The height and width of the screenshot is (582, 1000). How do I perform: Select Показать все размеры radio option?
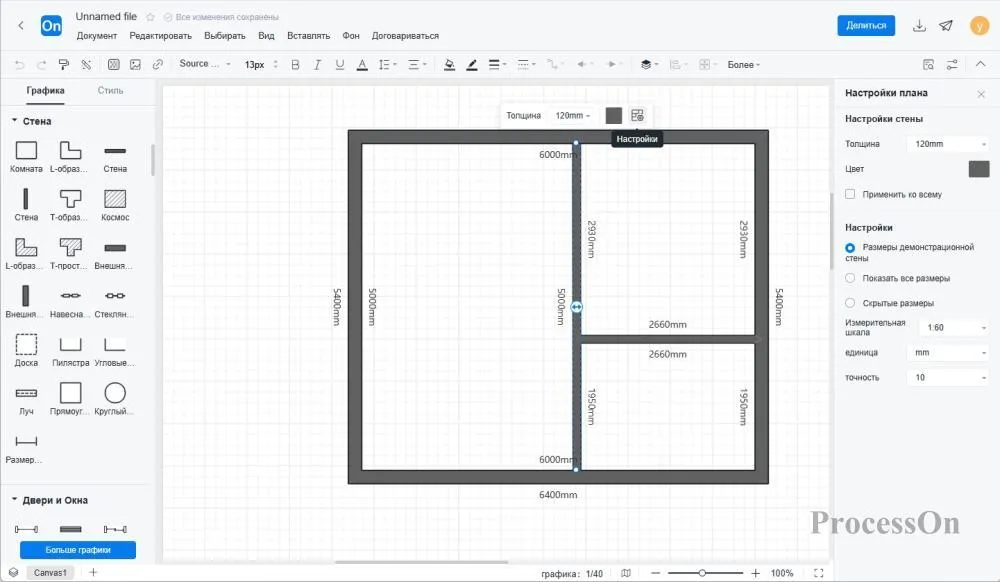(850, 278)
